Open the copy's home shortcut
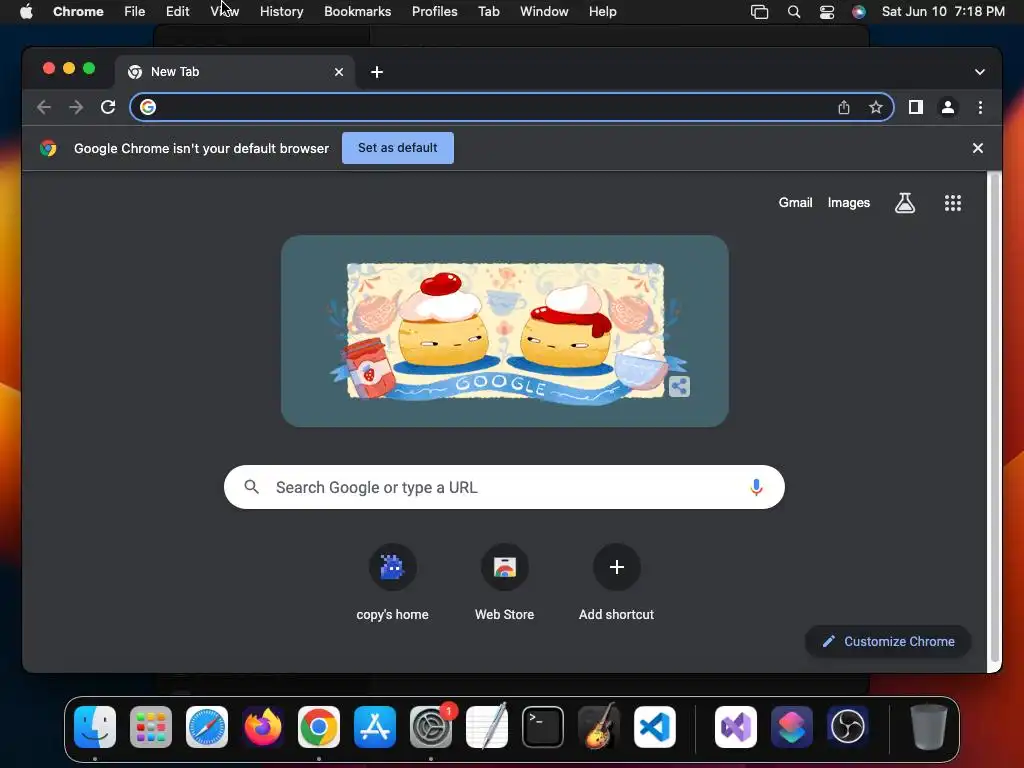This screenshot has width=1024, height=768. tap(392, 567)
